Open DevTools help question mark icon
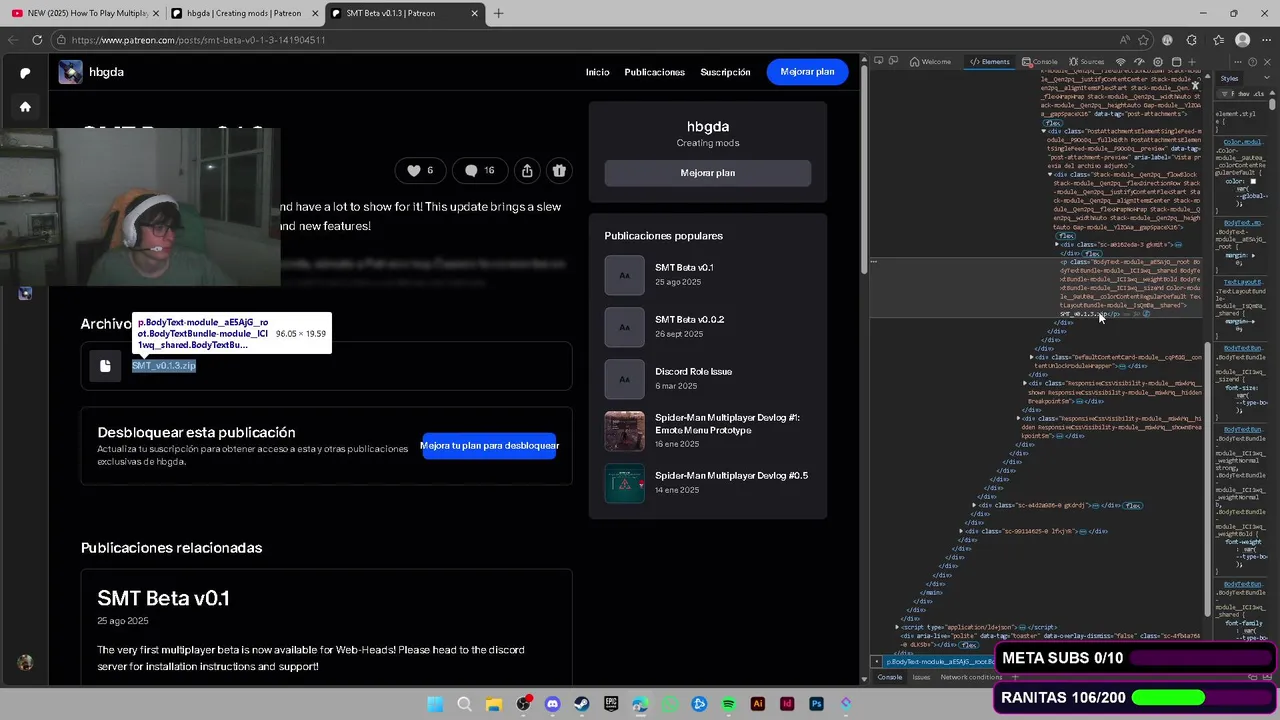 point(1252,62)
